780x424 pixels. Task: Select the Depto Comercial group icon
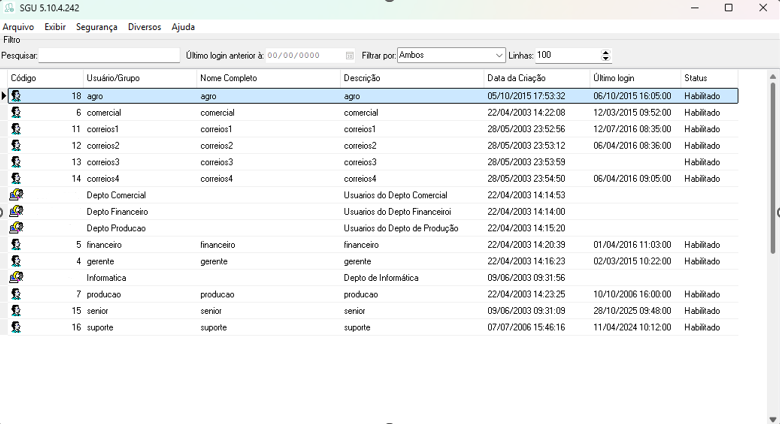pyautogui.click(x=16, y=195)
